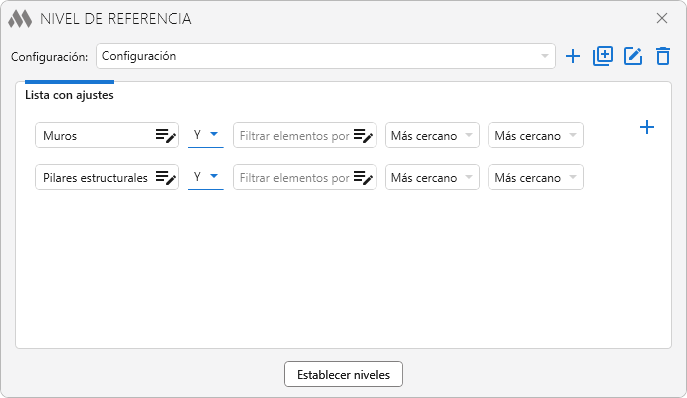Image resolution: width=687 pixels, height=398 pixels.
Task: Click the Establecer niveles button
Action: point(344,374)
